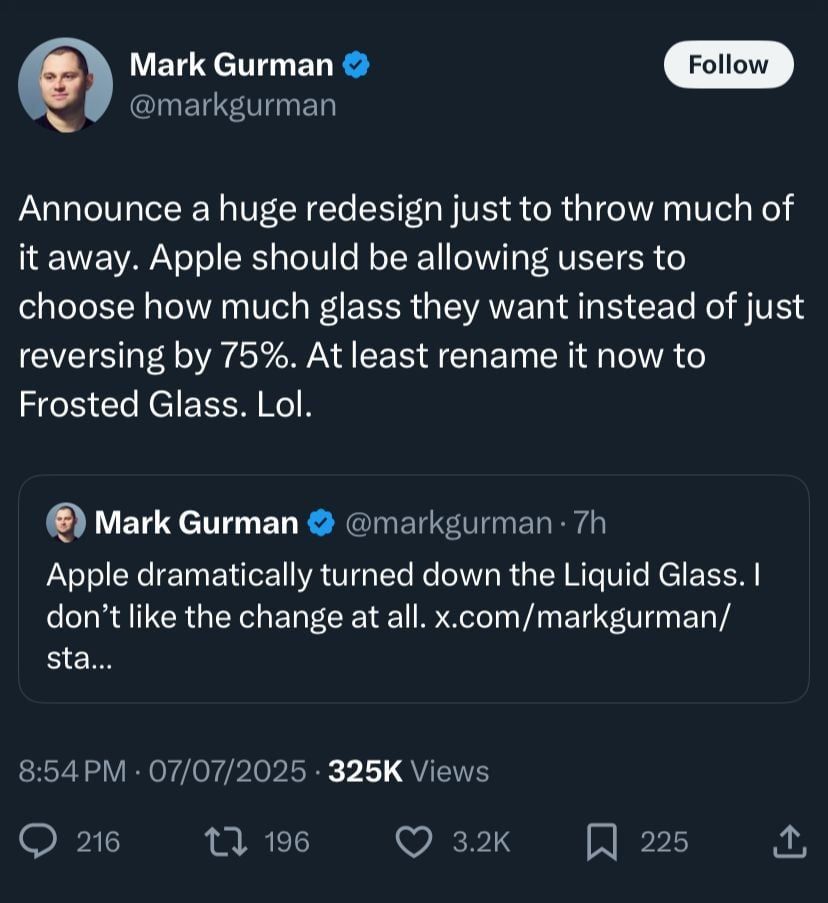The height and width of the screenshot is (903, 828).
Task: Follow Mark Gurman
Action: [x=728, y=65]
